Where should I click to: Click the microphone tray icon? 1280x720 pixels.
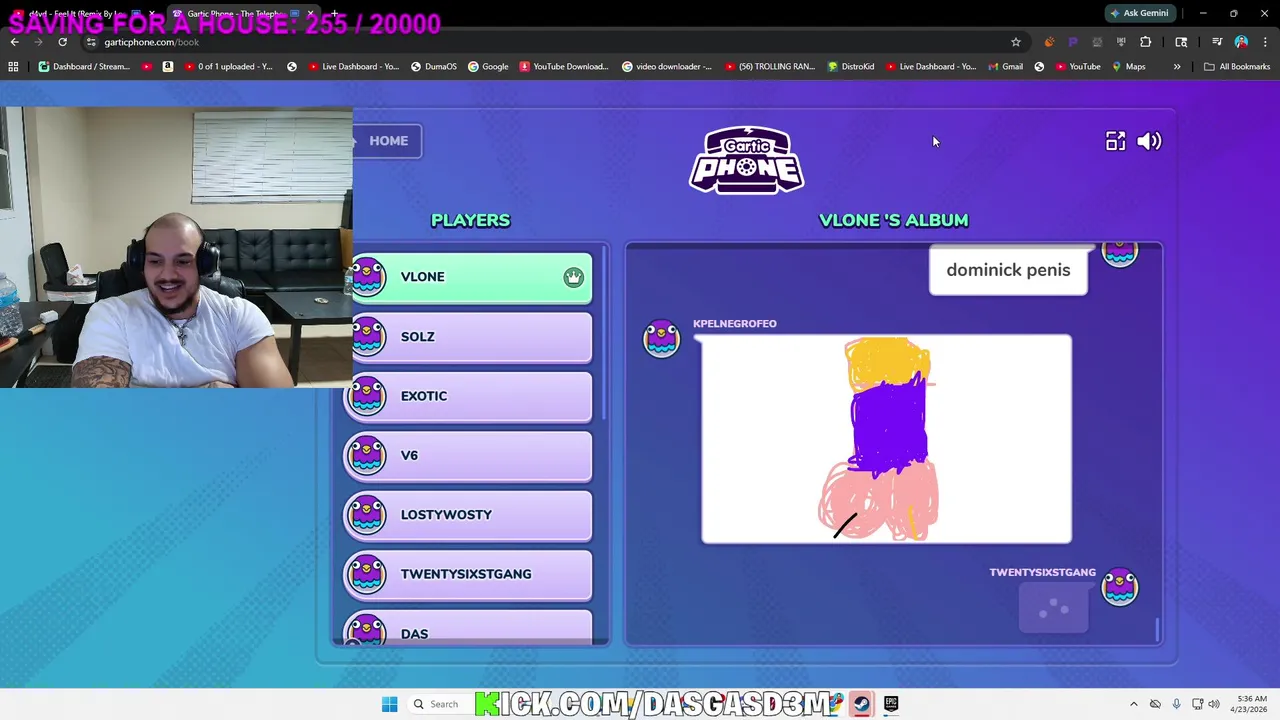pyautogui.click(x=1176, y=704)
